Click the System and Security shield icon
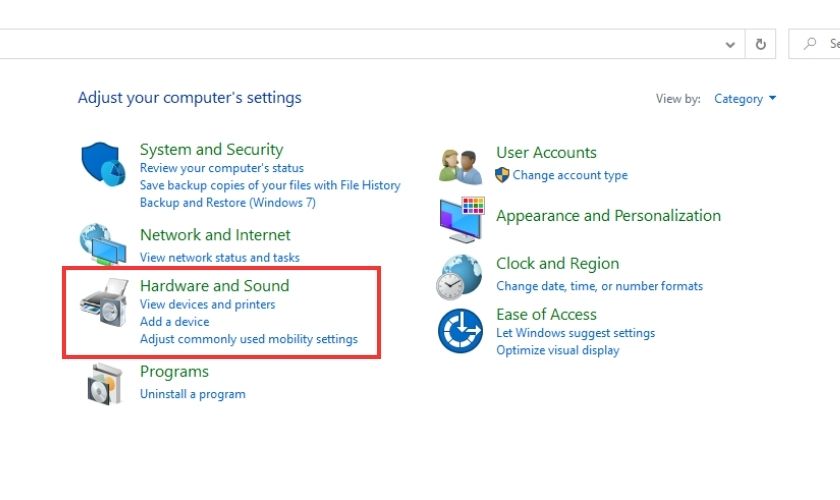 pos(103,164)
